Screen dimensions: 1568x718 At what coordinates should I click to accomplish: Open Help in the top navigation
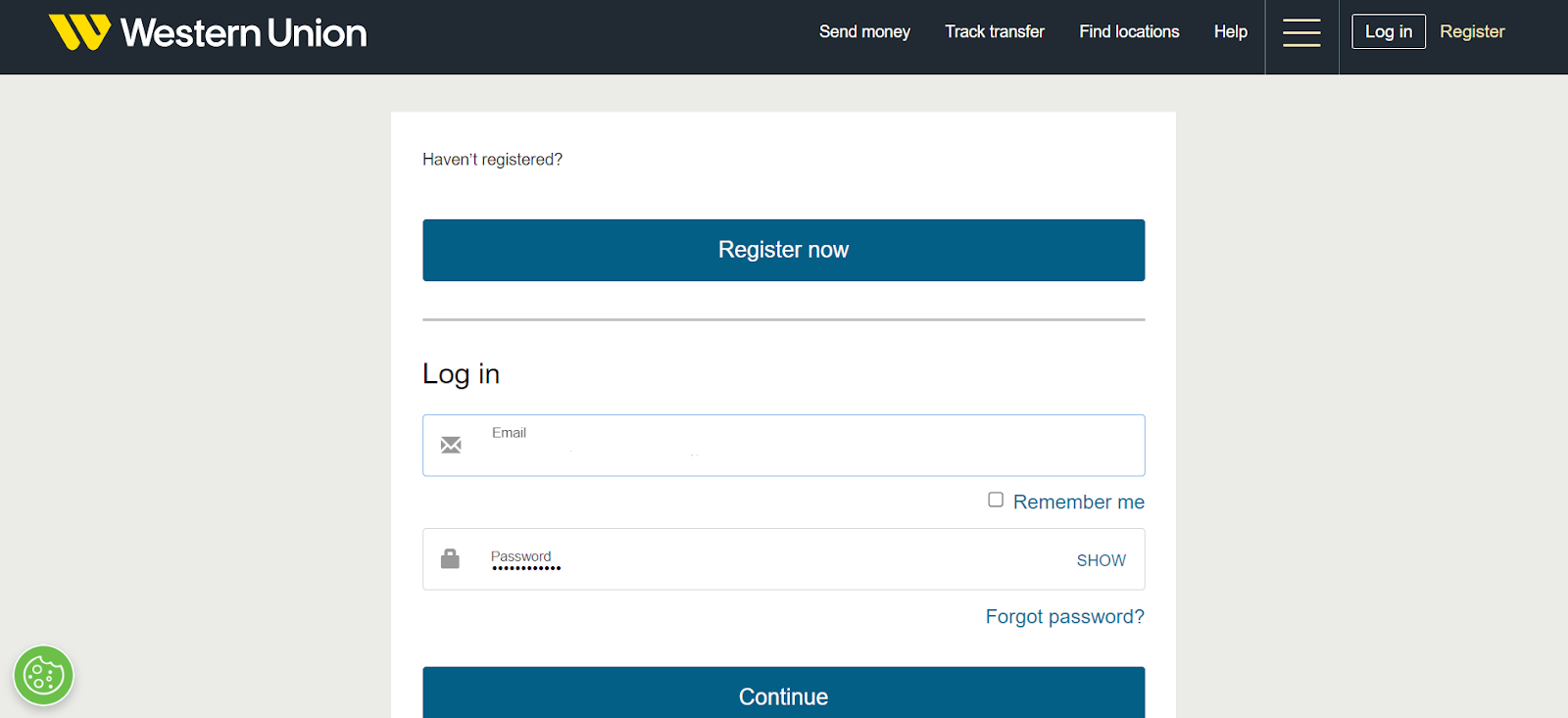coord(1231,31)
